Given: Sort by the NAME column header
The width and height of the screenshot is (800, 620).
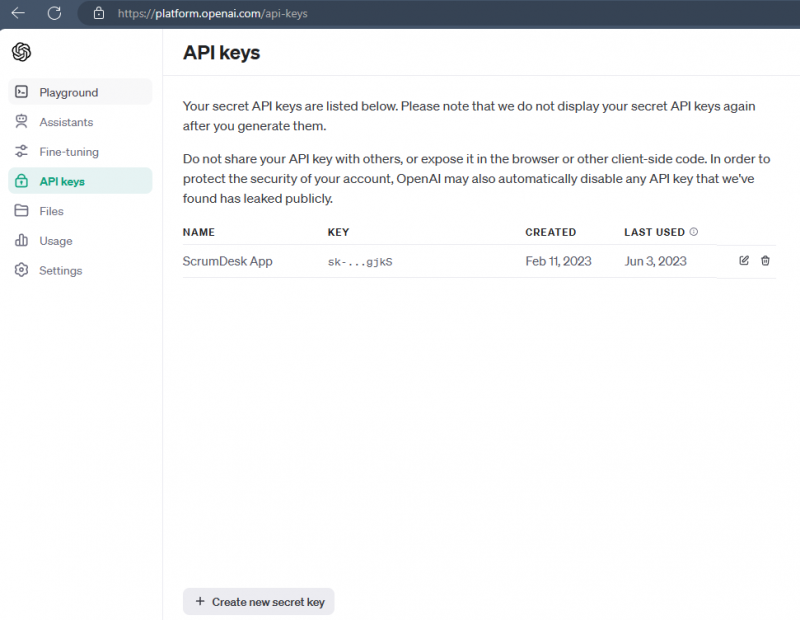Looking at the screenshot, I should click(x=198, y=232).
